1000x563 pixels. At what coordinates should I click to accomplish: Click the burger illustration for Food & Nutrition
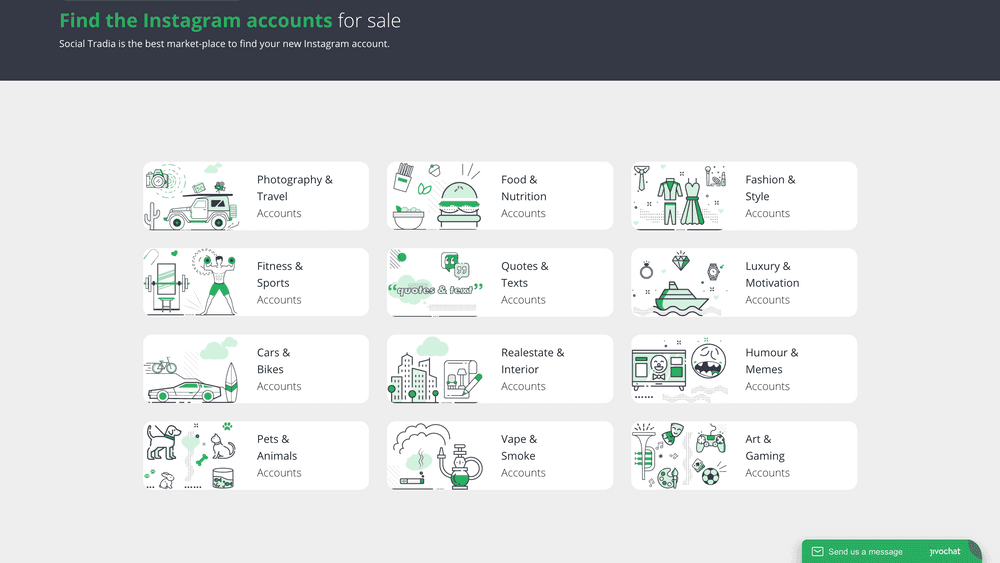436,197
